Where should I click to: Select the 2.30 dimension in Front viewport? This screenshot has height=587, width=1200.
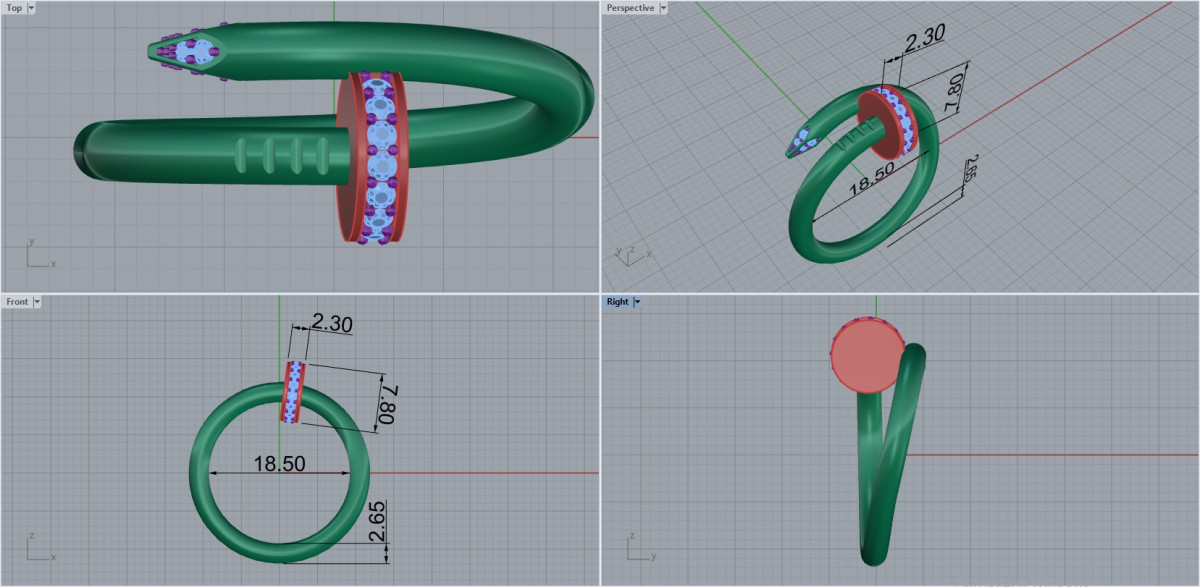[330, 324]
